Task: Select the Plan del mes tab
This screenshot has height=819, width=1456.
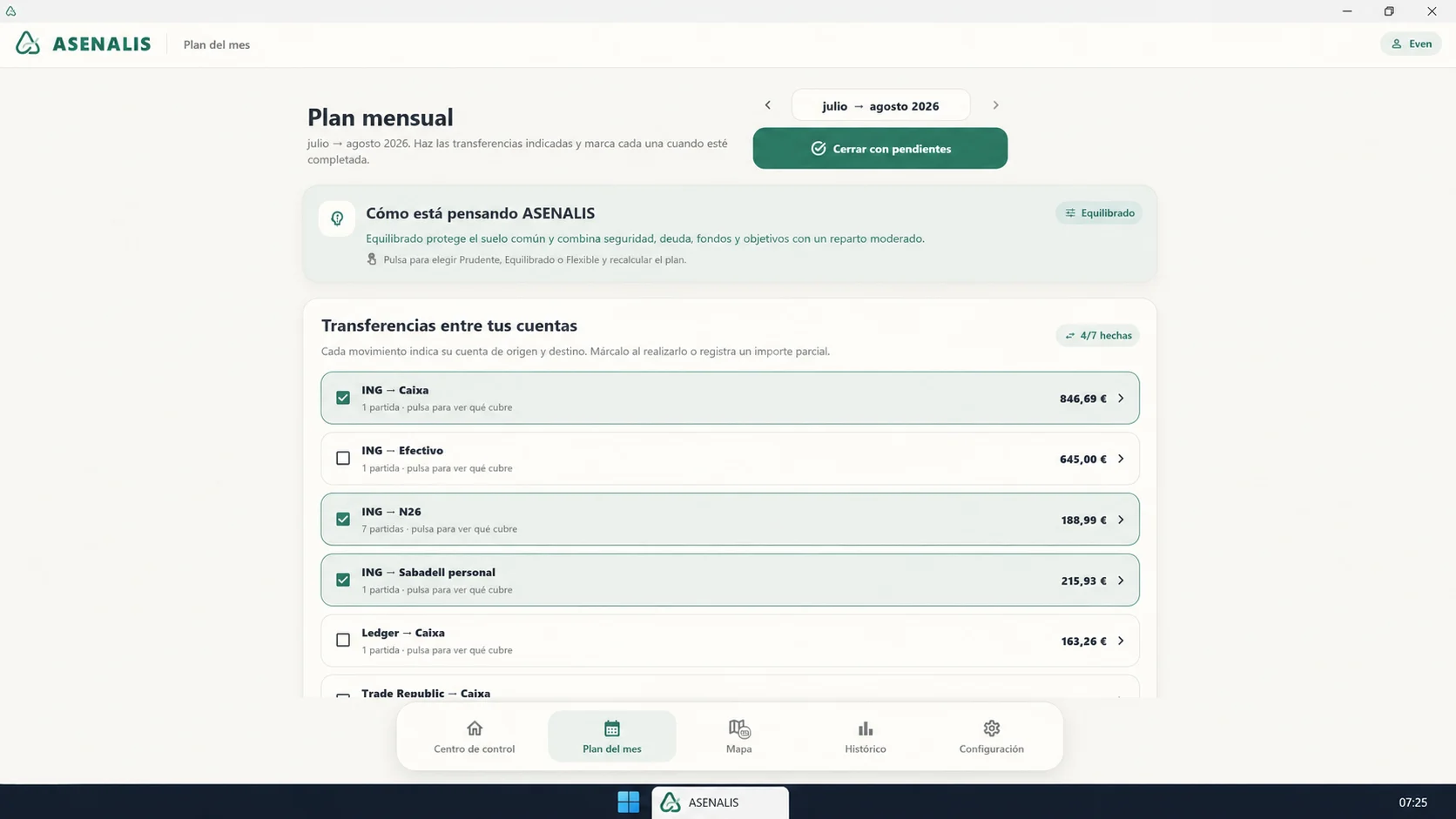Action: tap(612, 736)
